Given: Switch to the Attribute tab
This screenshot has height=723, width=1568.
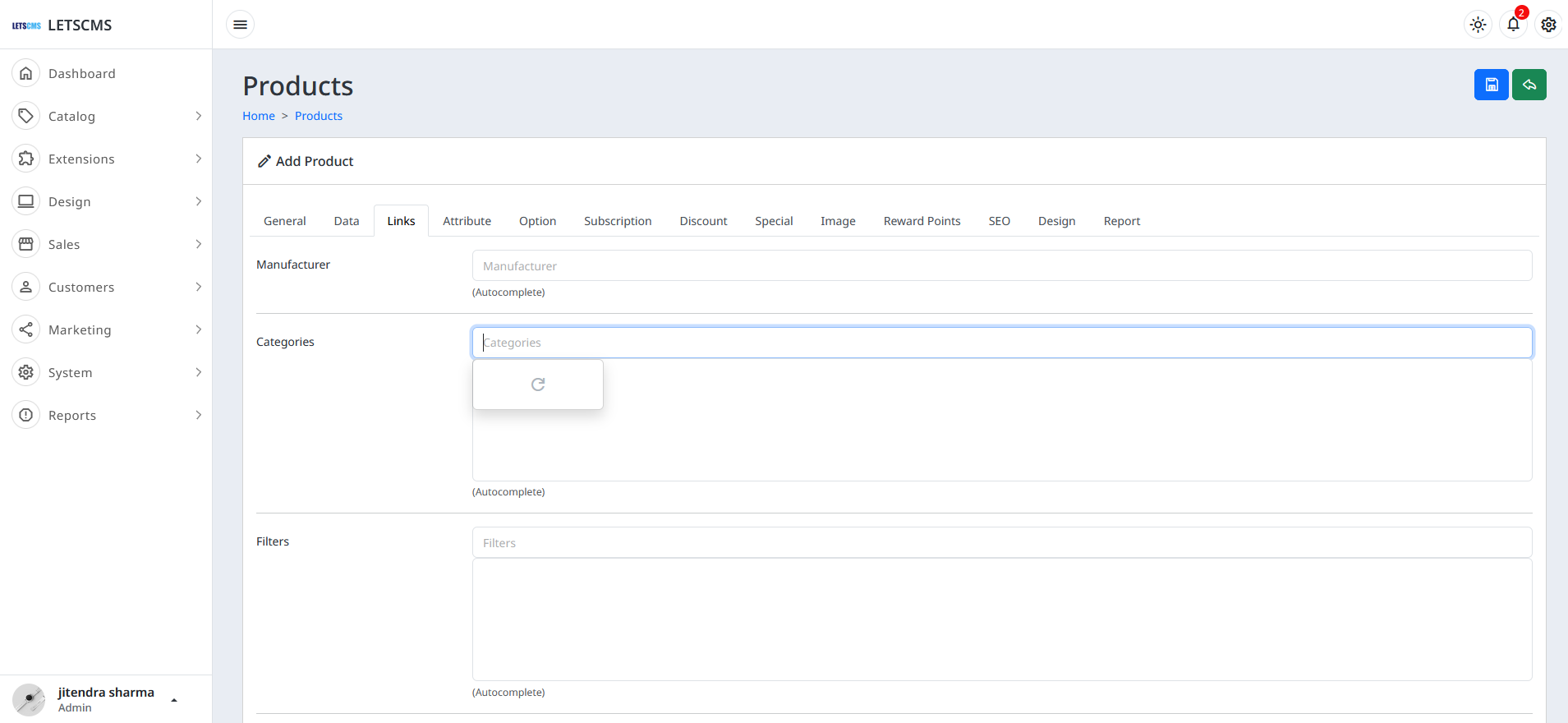Looking at the screenshot, I should [467, 221].
